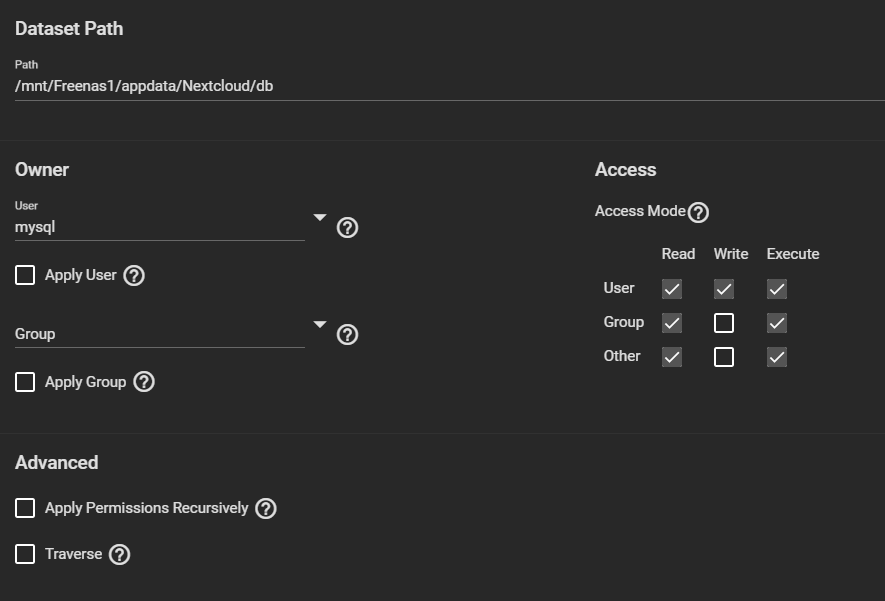
Task: Show help for Apply Group option
Action: click(x=144, y=382)
